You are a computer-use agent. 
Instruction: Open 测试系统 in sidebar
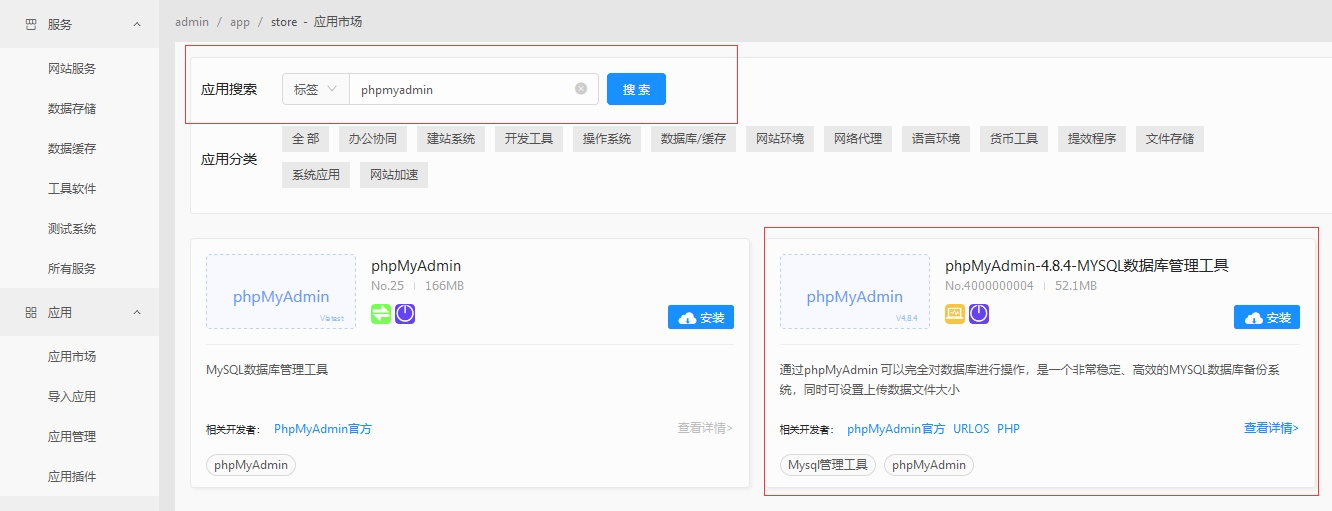pyautogui.click(x=72, y=229)
